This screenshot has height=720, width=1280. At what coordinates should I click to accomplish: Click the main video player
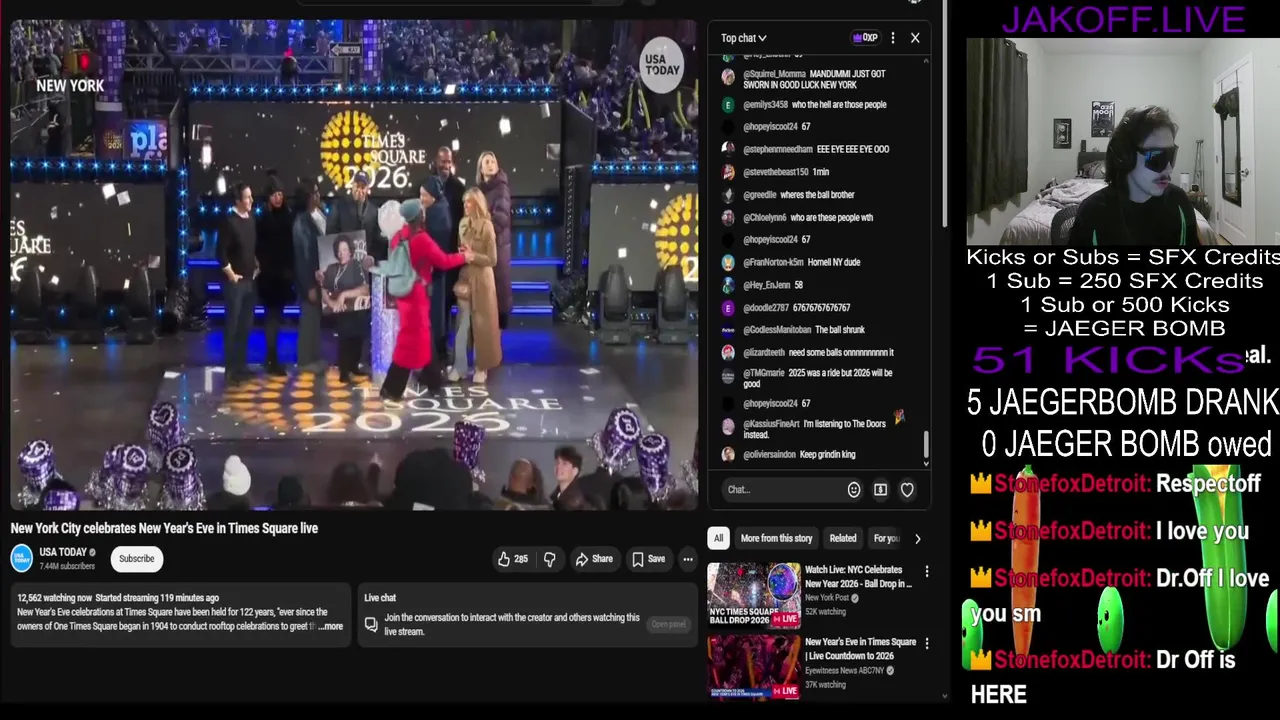pos(354,265)
